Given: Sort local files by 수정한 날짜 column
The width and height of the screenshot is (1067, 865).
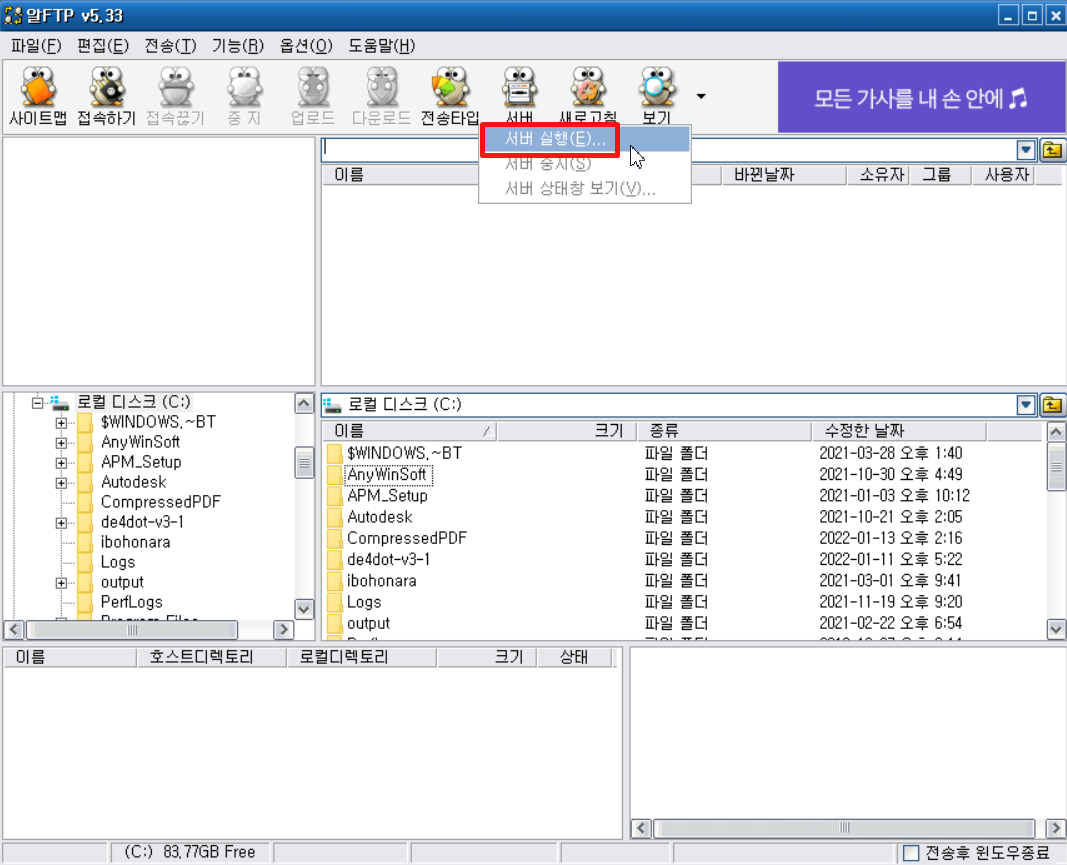Looking at the screenshot, I should [x=899, y=431].
